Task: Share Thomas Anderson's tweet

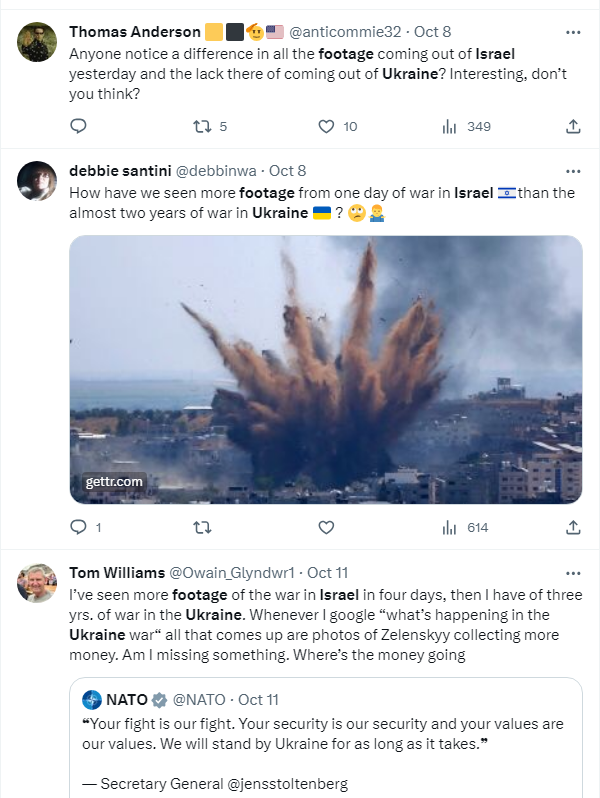Action: click(573, 126)
